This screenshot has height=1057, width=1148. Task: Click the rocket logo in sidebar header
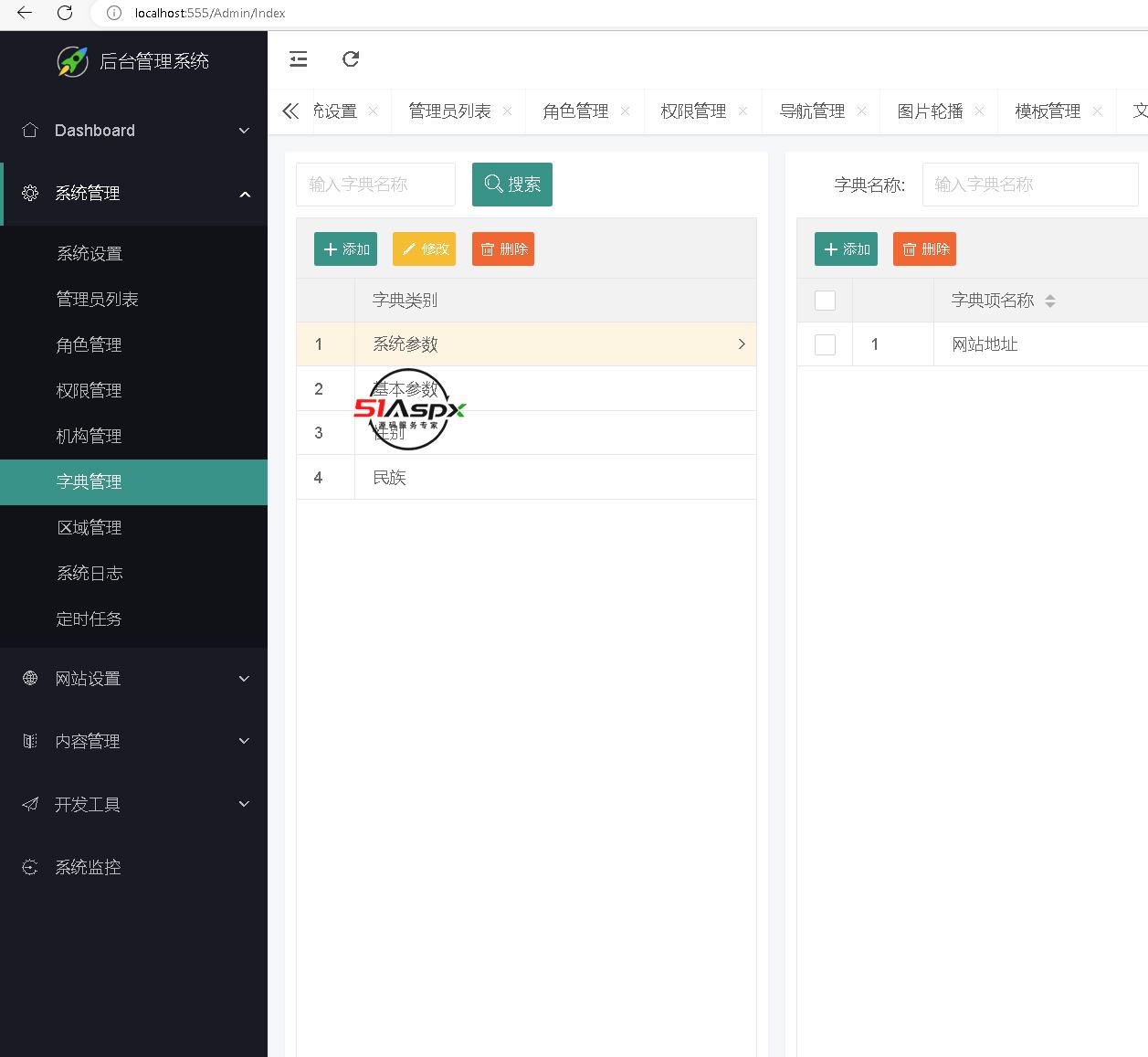(73, 61)
